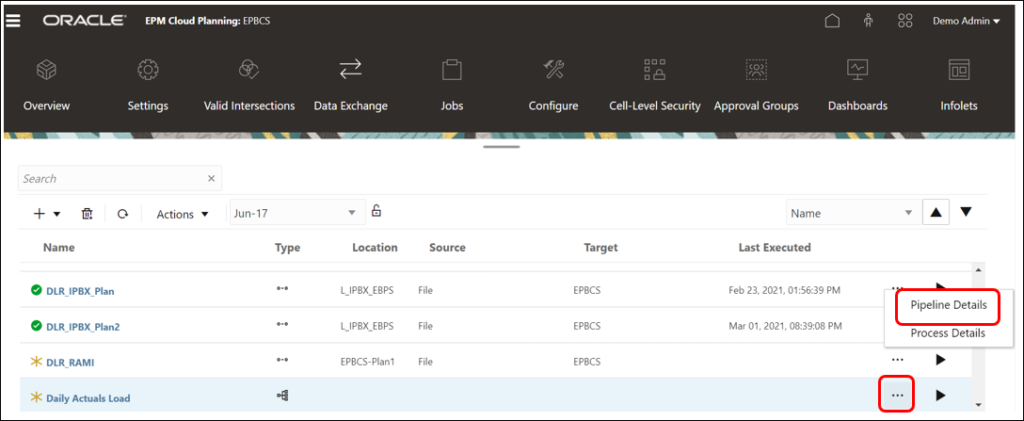Viewport: 1024px width, 421px height.
Task: Choose Process Details from the menu
Action: (x=948, y=333)
